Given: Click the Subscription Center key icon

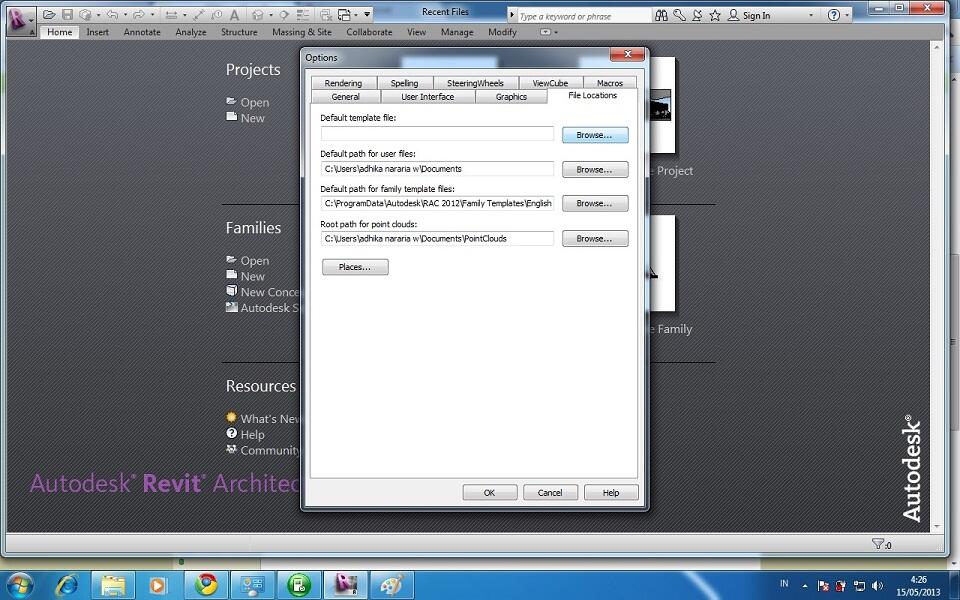Looking at the screenshot, I should pos(679,15).
